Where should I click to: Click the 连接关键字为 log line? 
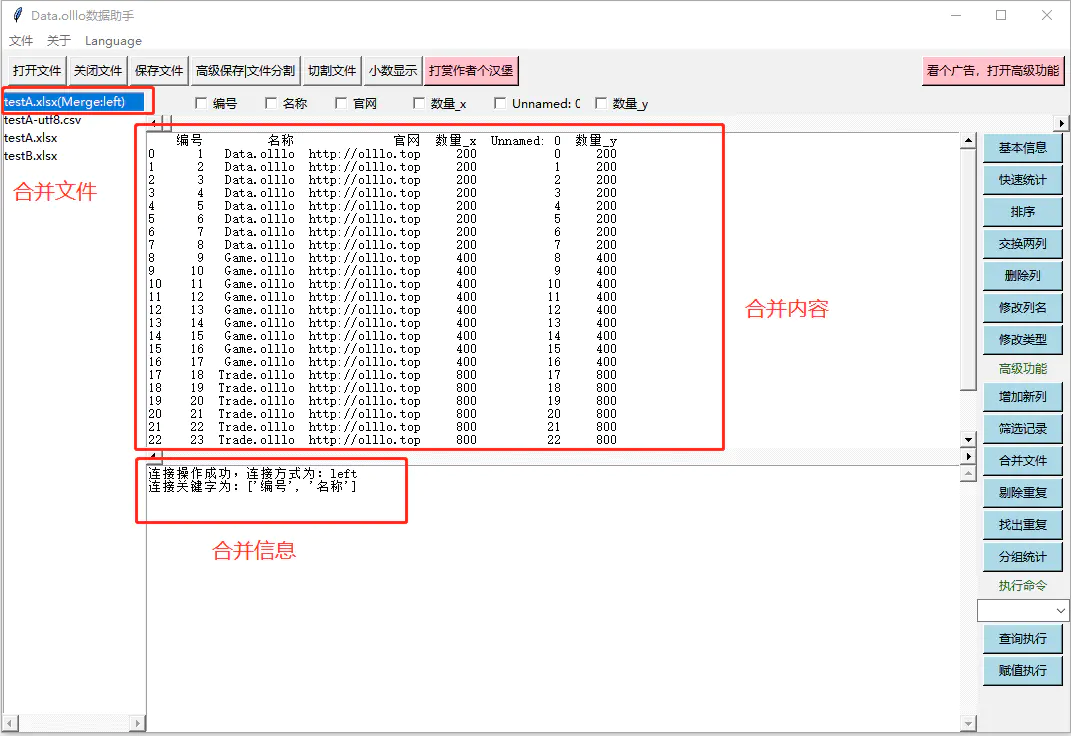click(252, 486)
